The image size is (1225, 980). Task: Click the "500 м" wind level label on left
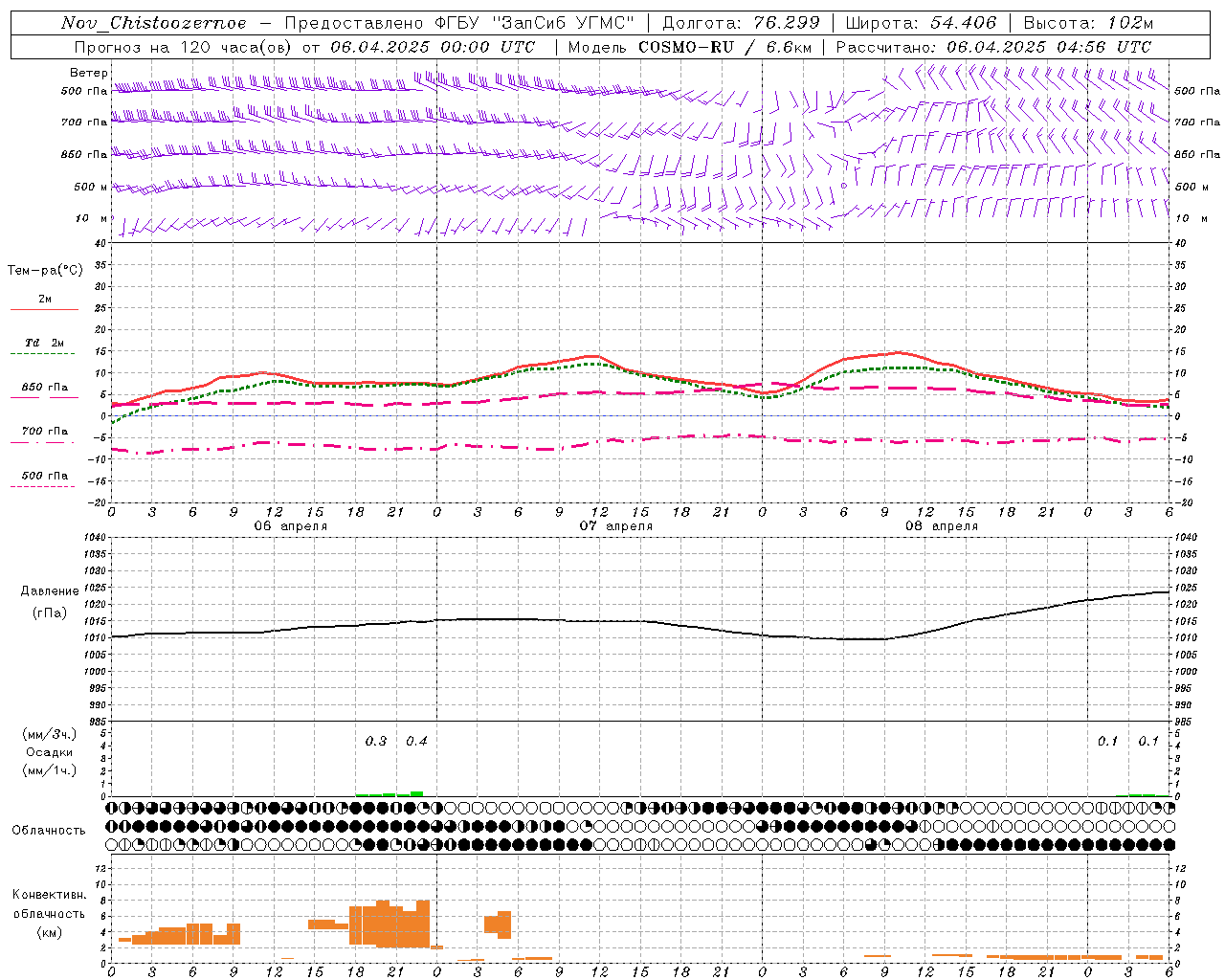click(x=91, y=187)
